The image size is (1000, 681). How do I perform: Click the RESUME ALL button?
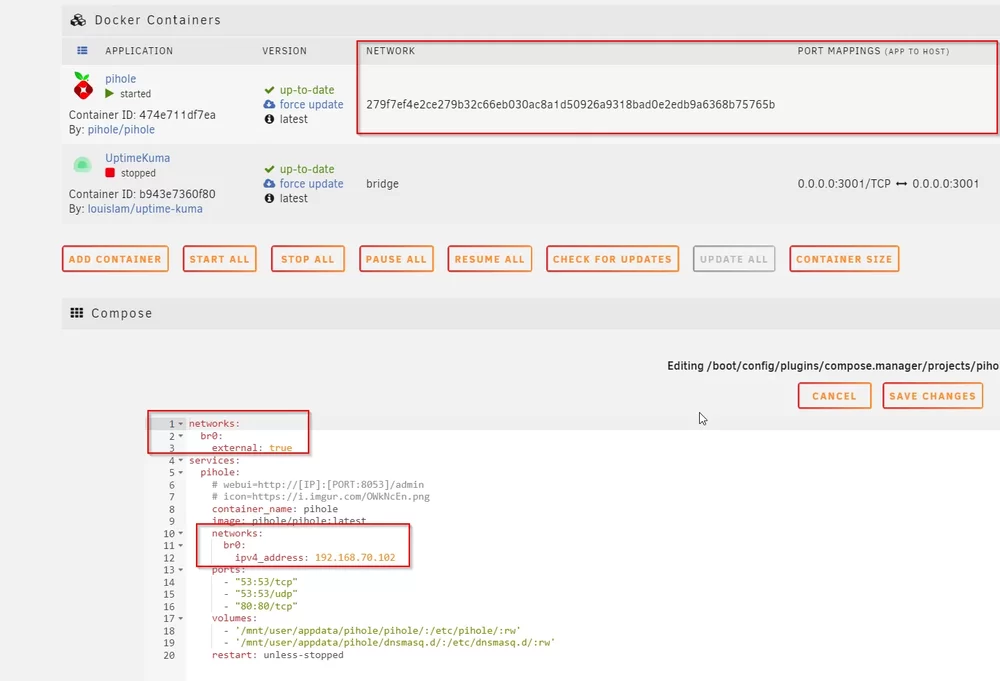coord(490,259)
